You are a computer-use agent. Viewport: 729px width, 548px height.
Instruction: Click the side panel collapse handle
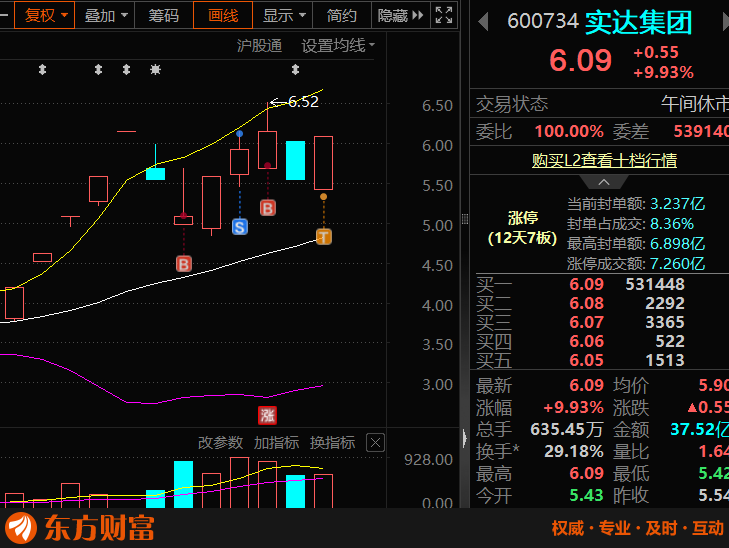[465, 438]
